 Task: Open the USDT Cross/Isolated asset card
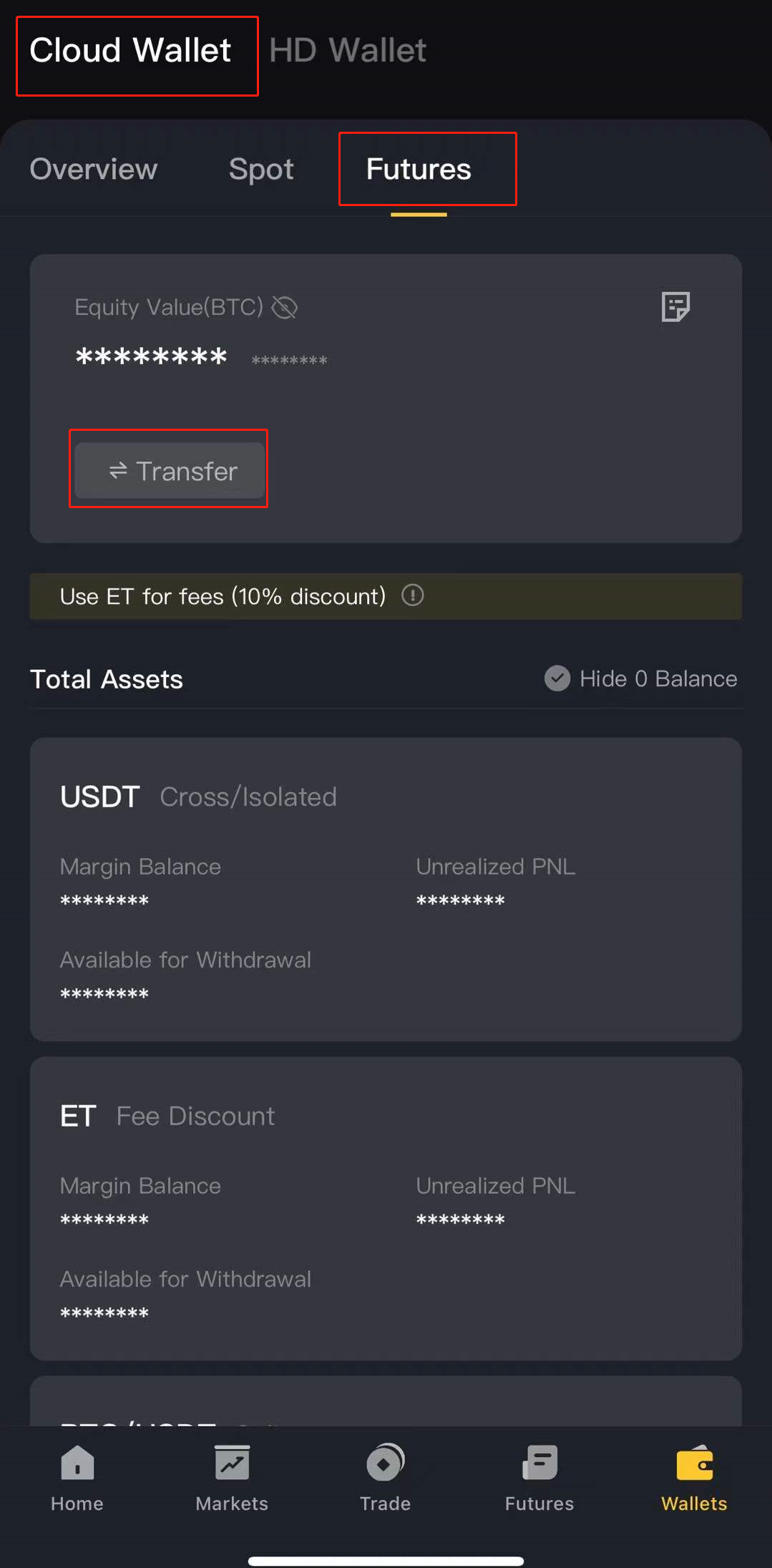386,890
